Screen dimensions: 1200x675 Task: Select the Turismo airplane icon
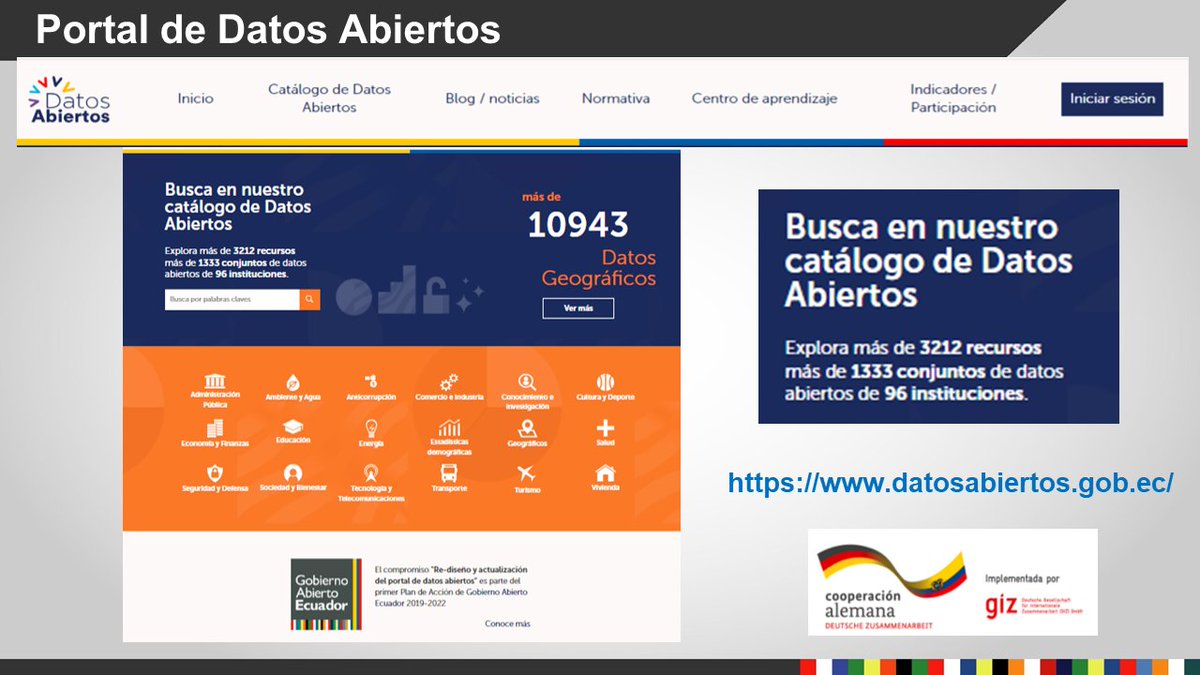(x=527, y=473)
